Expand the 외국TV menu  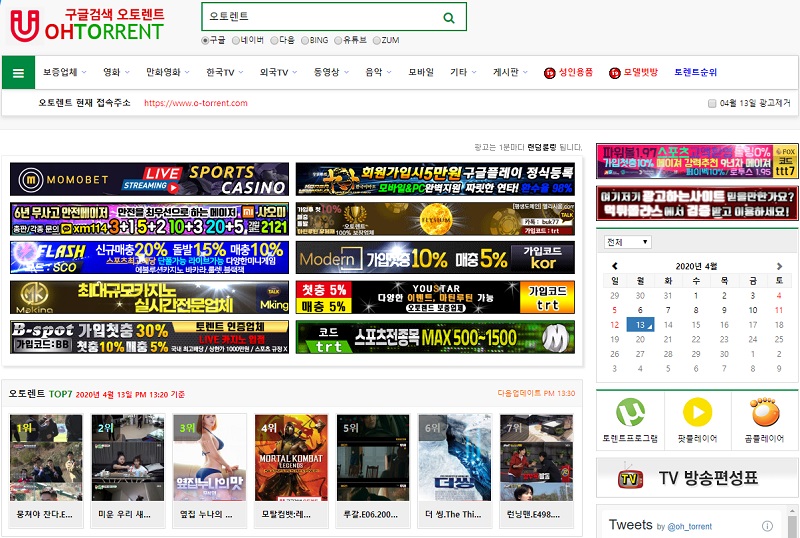(x=278, y=72)
